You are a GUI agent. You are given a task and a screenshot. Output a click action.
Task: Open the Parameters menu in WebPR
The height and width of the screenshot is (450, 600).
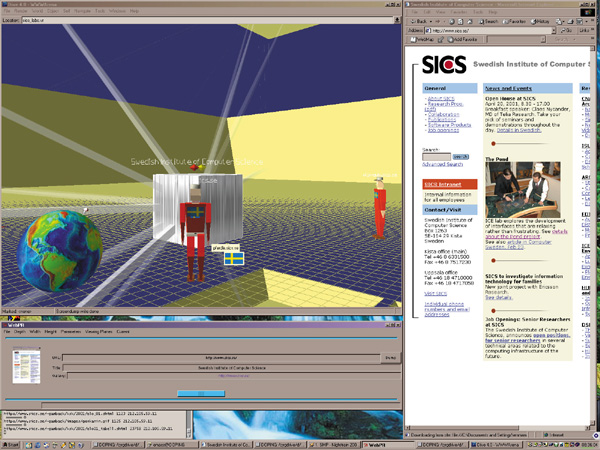pyautogui.click(x=71, y=332)
